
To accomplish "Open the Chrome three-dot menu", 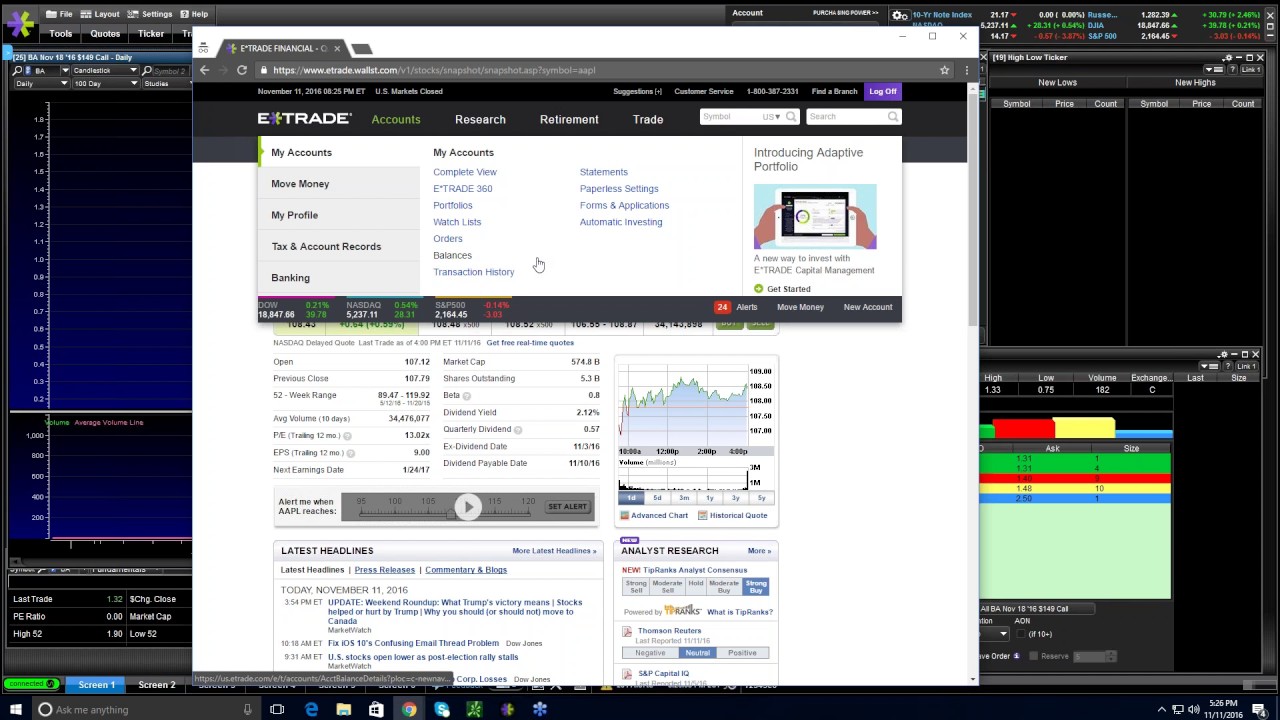I will [x=966, y=70].
